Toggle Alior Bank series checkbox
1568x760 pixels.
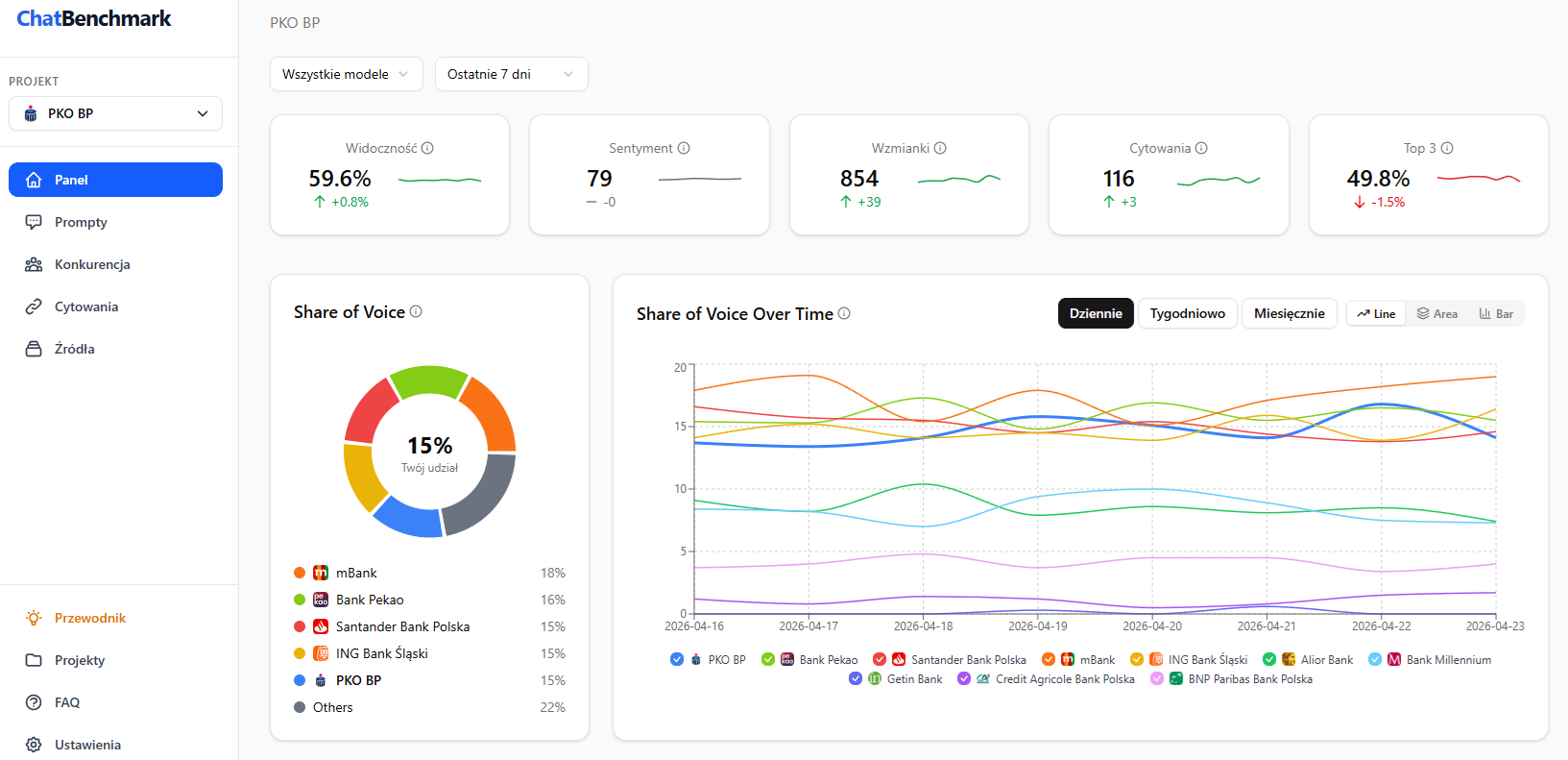pyautogui.click(x=1269, y=659)
